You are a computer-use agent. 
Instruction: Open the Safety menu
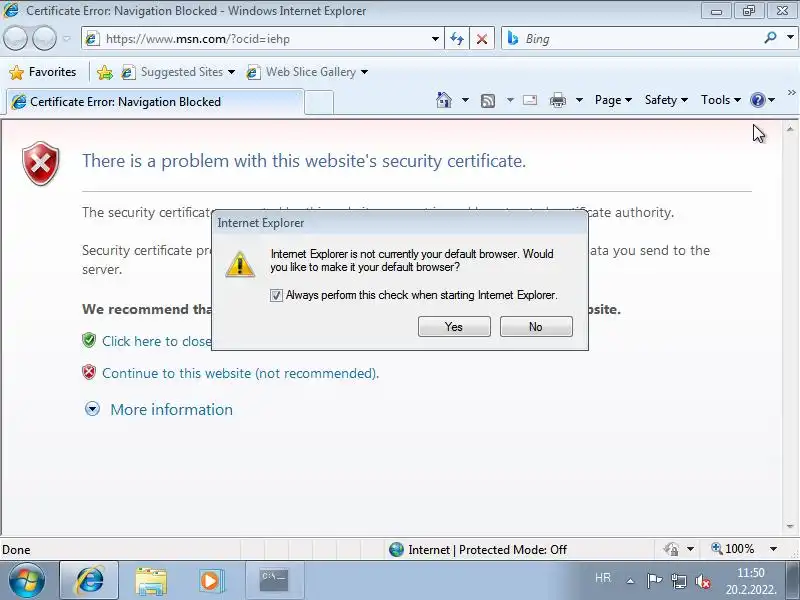666,100
